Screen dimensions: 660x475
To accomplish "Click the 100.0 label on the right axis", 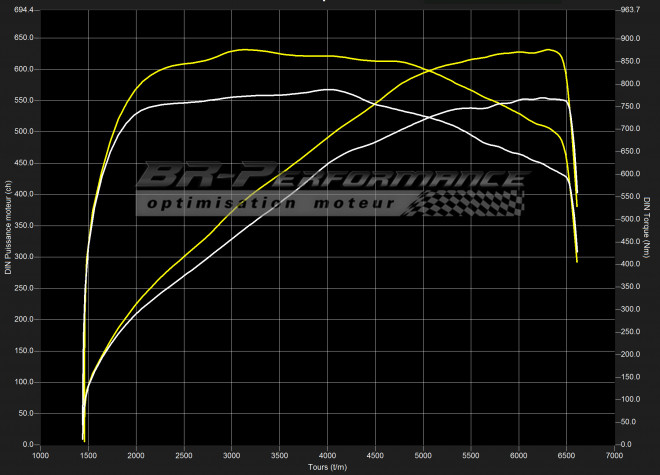I will point(629,400).
